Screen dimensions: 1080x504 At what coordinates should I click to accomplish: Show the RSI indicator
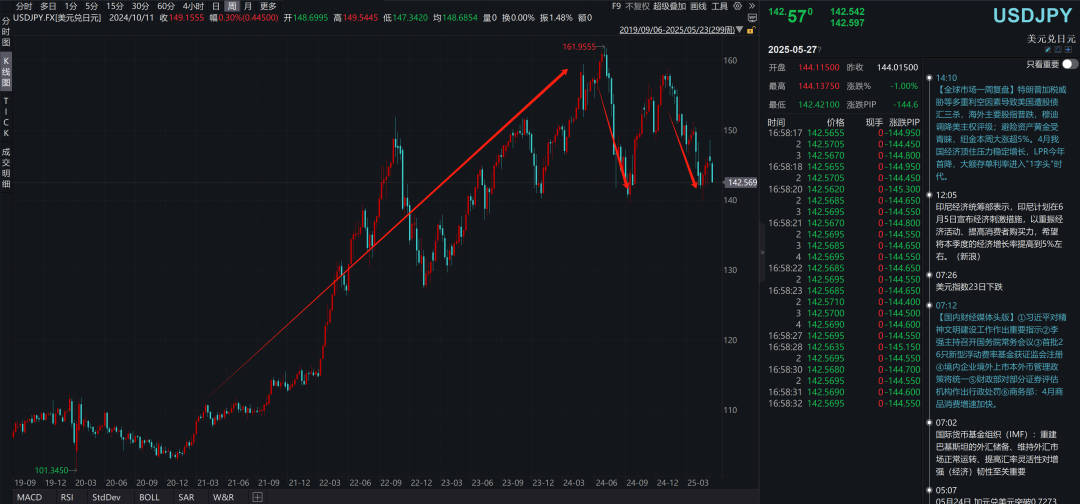67,496
